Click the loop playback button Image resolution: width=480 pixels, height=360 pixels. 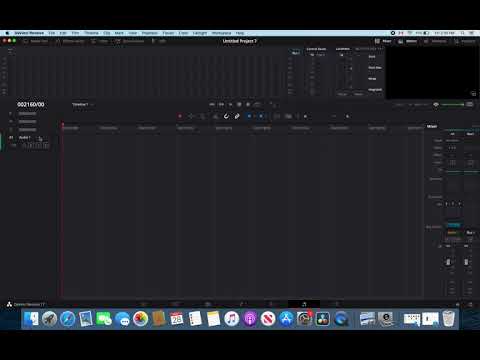(257, 104)
